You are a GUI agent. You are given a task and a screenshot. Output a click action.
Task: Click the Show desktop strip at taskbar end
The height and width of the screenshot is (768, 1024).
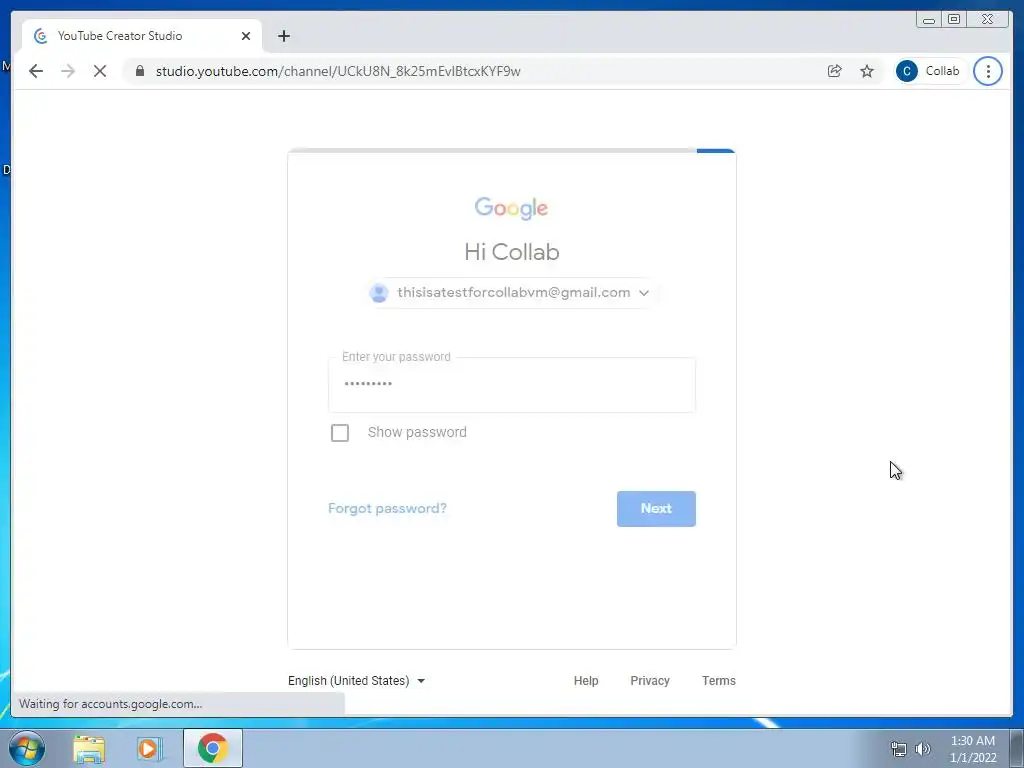(x=1017, y=748)
